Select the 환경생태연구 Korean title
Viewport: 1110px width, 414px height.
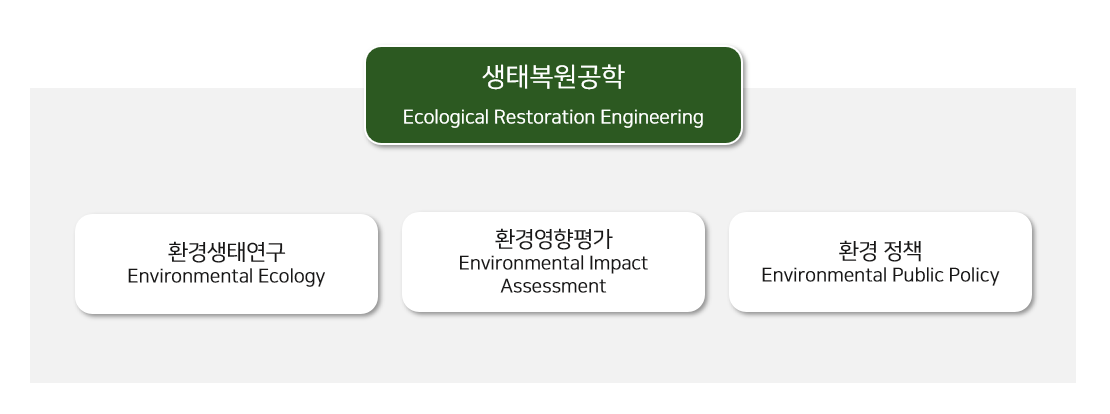227,252
